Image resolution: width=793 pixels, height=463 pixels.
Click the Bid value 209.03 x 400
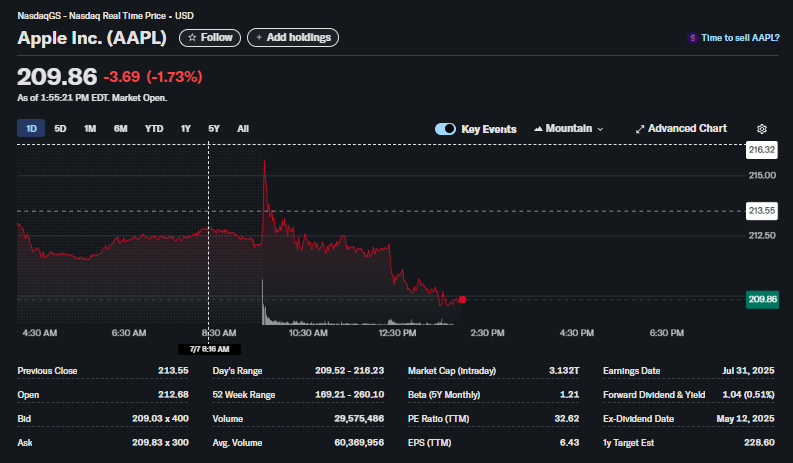point(160,418)
